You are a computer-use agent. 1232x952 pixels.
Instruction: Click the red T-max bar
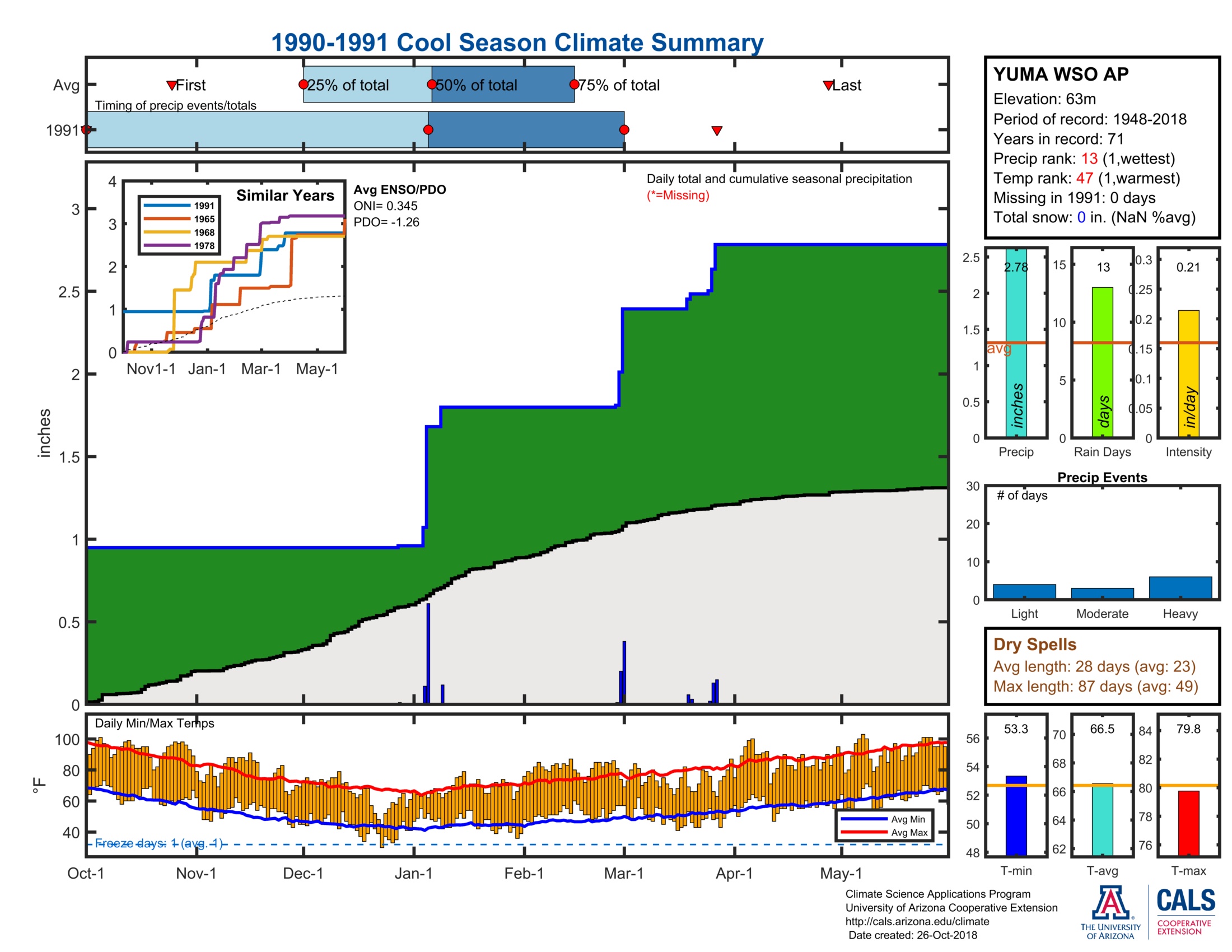(x=1188, y=823)
